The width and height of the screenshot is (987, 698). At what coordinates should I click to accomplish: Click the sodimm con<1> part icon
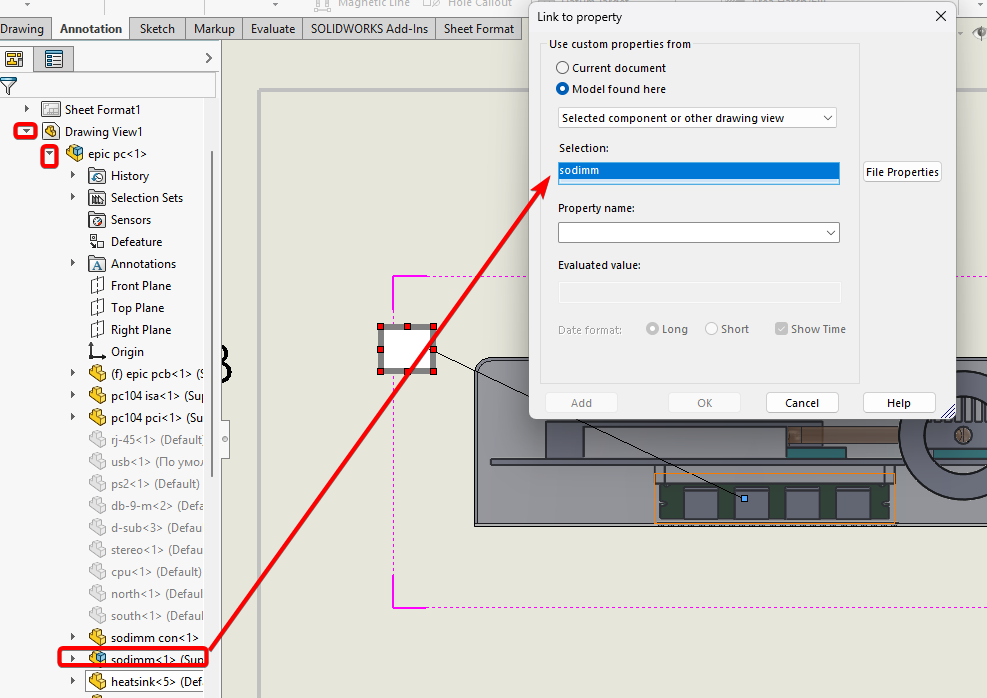(98, 637)
